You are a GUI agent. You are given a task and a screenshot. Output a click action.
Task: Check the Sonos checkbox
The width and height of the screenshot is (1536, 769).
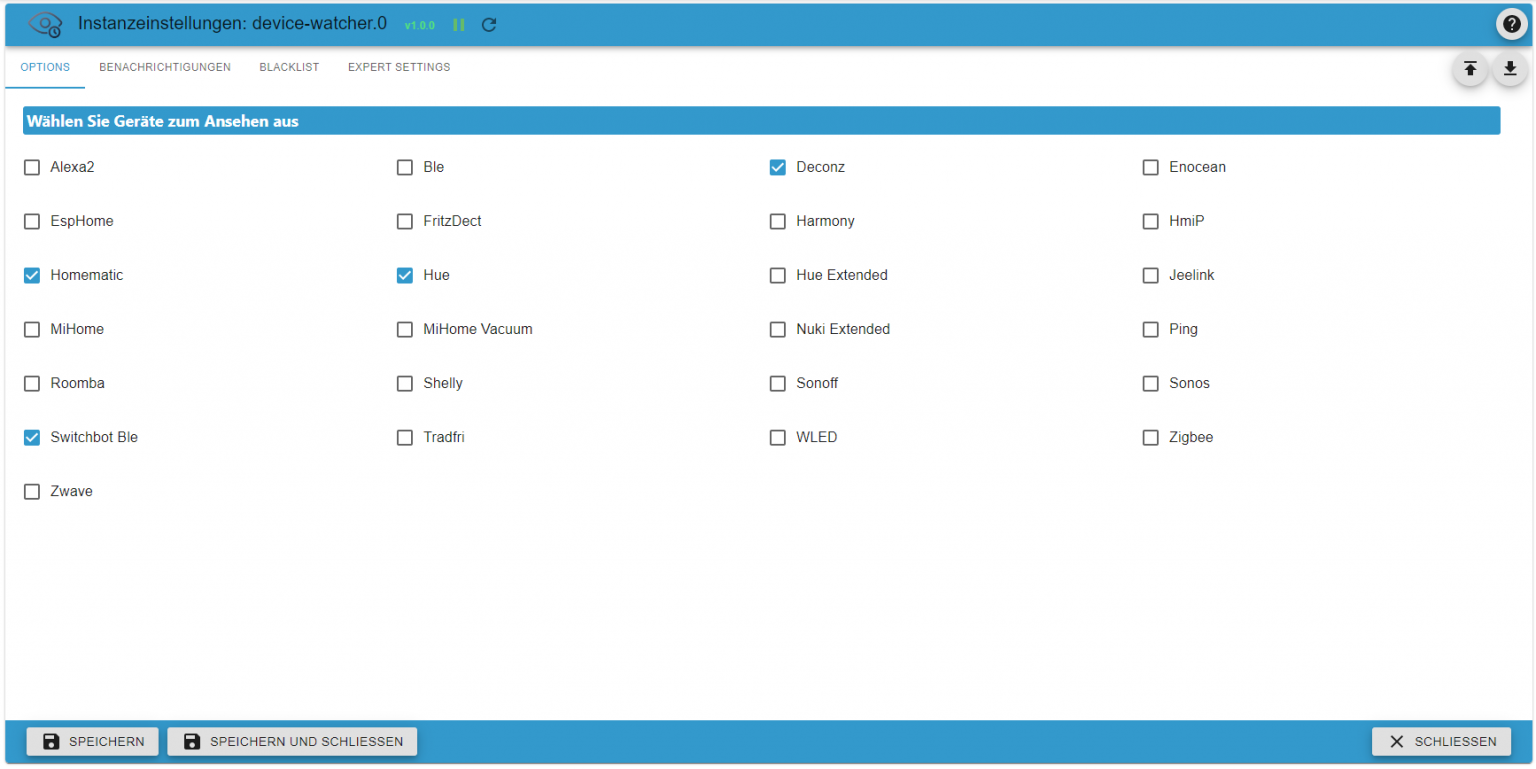[x=1151, y=383]
